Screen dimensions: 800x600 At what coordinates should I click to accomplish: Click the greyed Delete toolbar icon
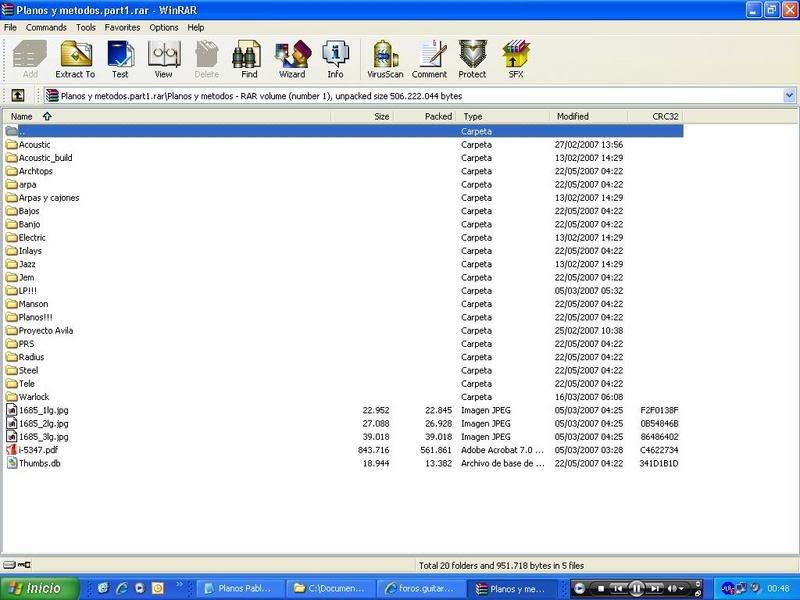click(x=207, y=59)
